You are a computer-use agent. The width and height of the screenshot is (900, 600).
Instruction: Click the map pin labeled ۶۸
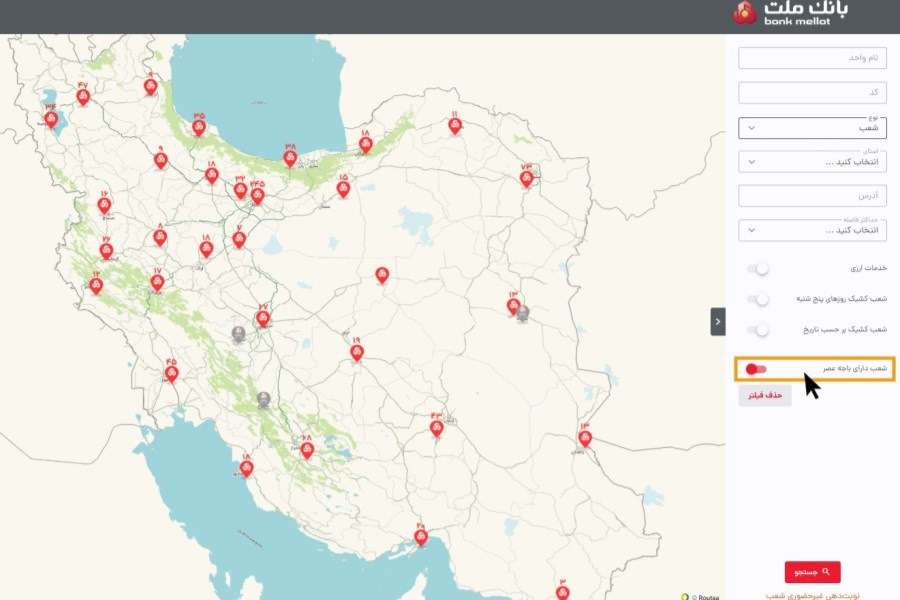click(307, 450)
